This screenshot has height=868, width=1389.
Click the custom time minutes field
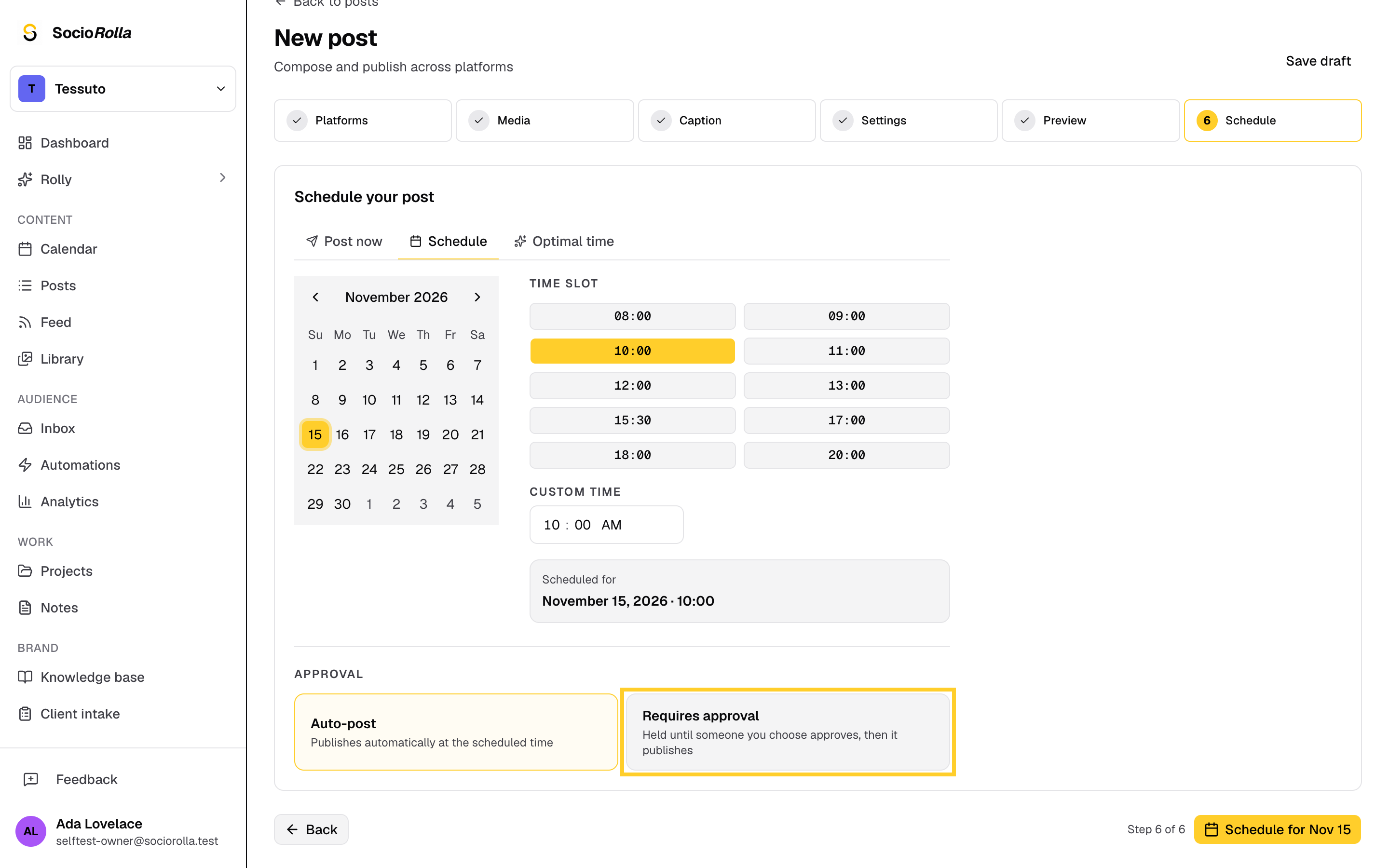pos(582,525)
